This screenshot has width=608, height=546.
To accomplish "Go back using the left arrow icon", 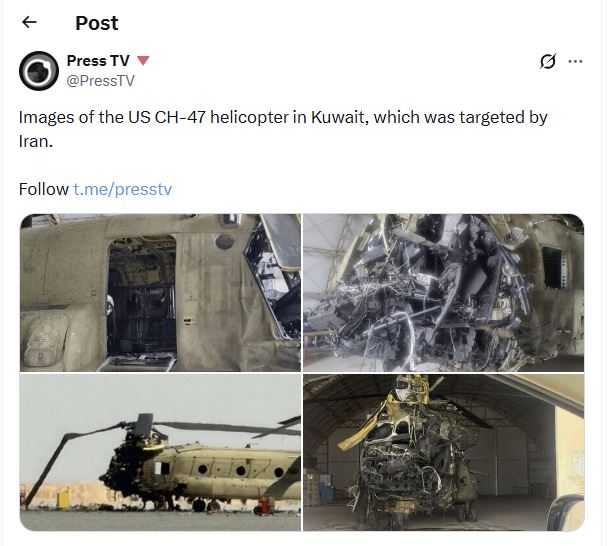I will 29,22.
